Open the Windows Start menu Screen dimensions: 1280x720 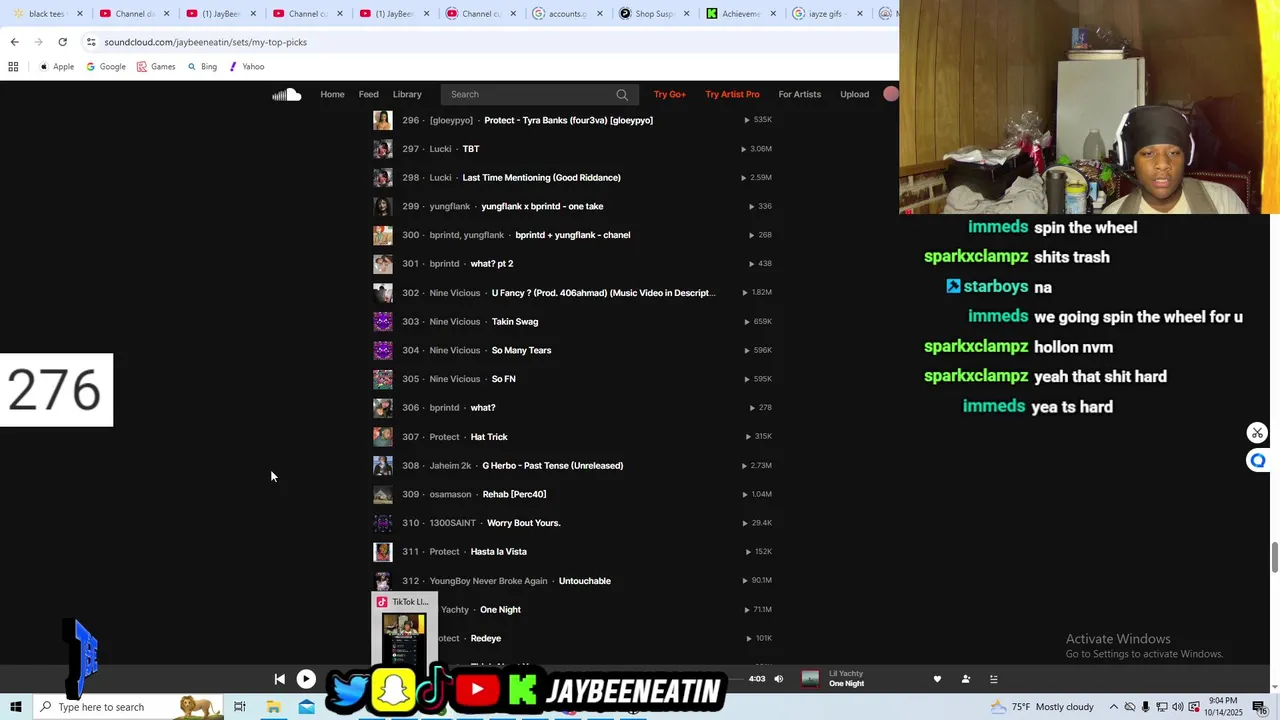point(15,707)
